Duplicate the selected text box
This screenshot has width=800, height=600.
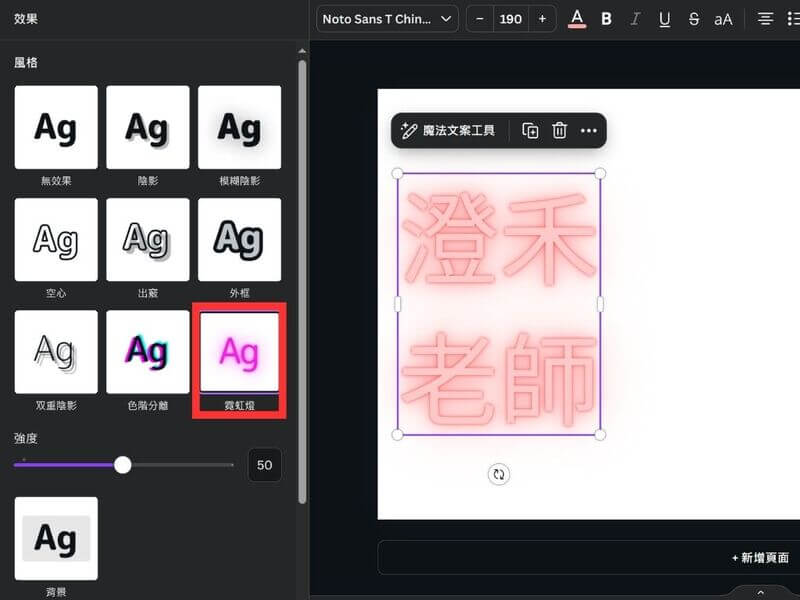(x=530, y=130)
